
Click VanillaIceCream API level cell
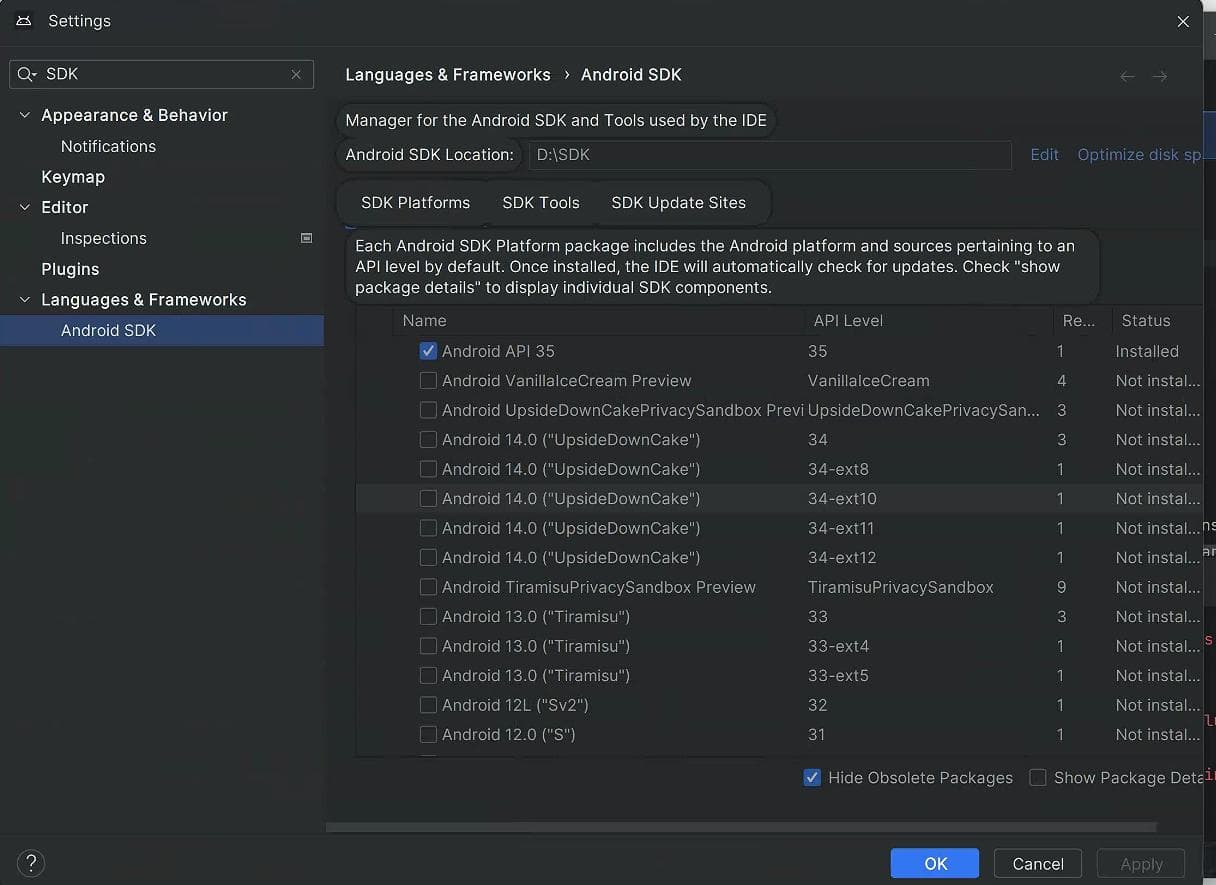pyautogui.click(x=868, y=381)
